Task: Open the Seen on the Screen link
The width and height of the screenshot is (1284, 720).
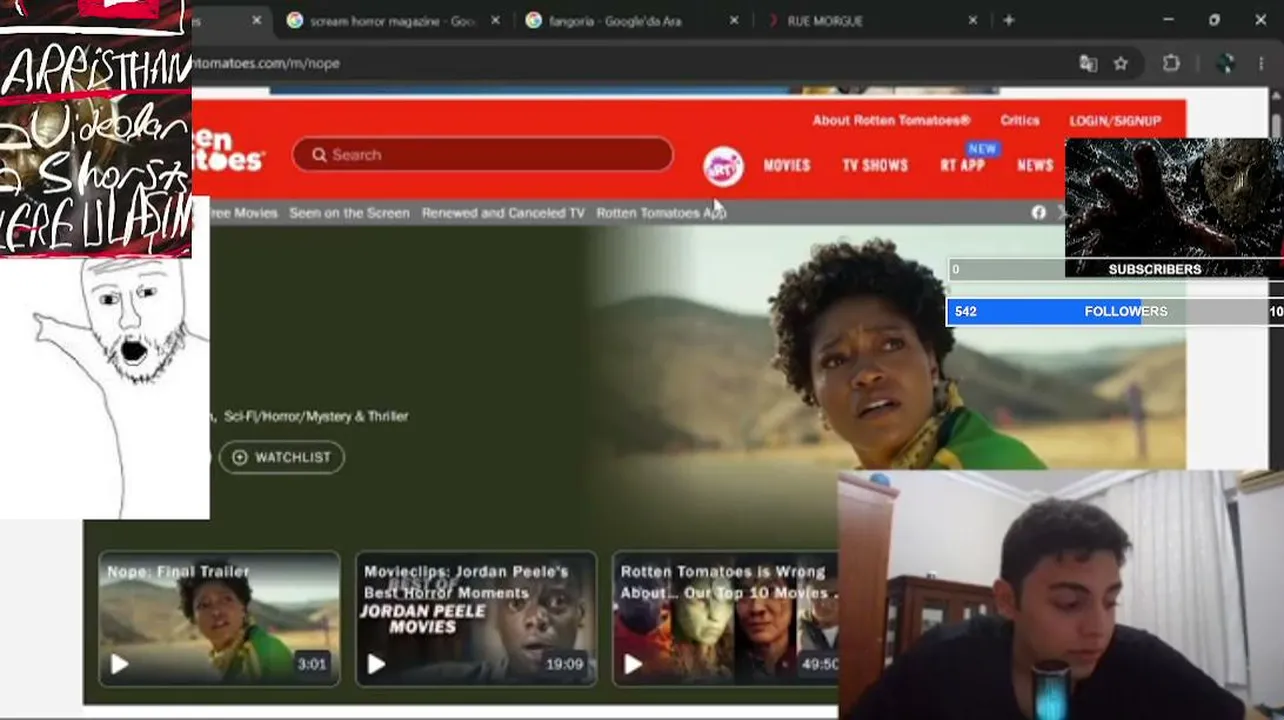Action: (349, 213)
